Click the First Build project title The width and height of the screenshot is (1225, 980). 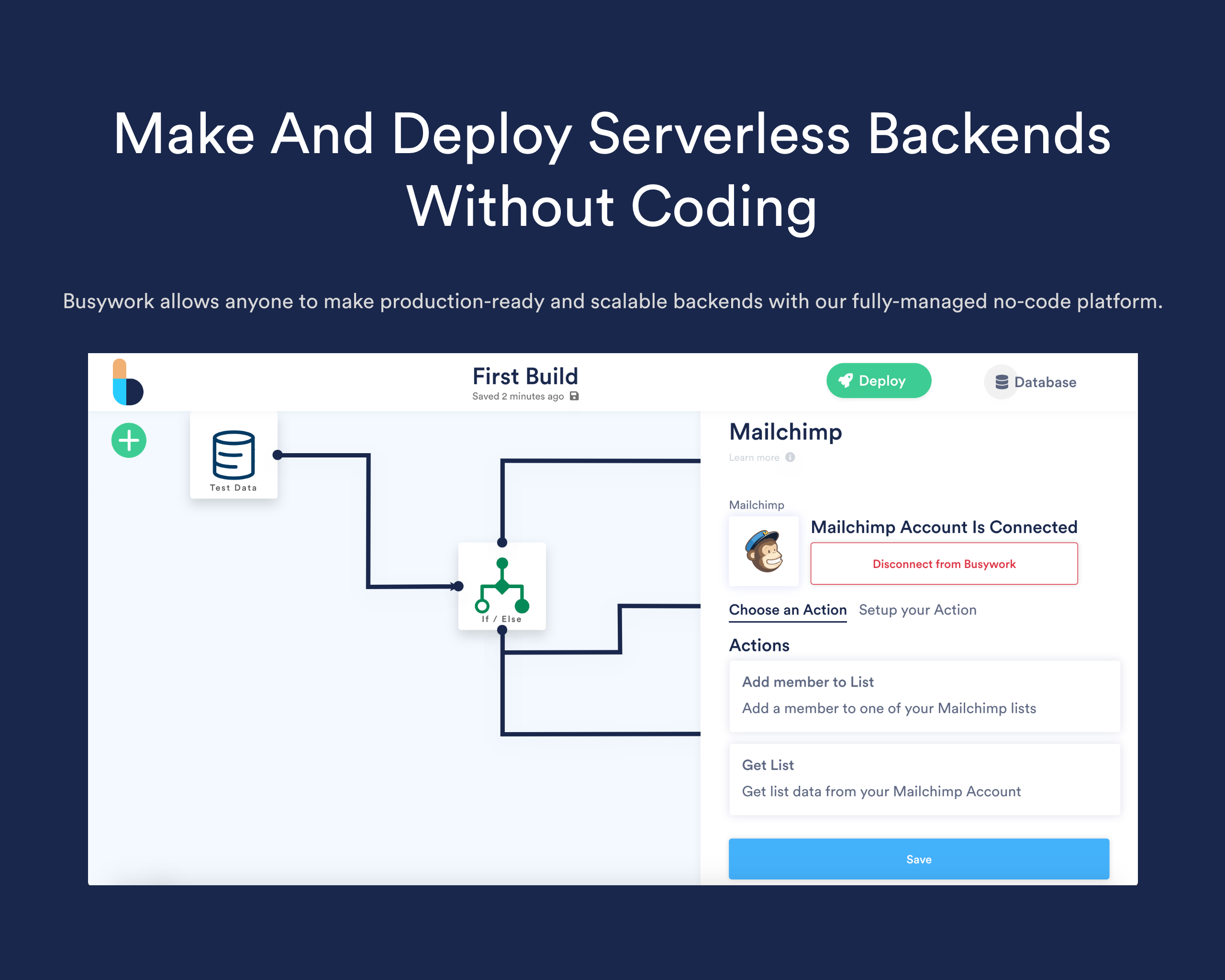click(525, 376)
